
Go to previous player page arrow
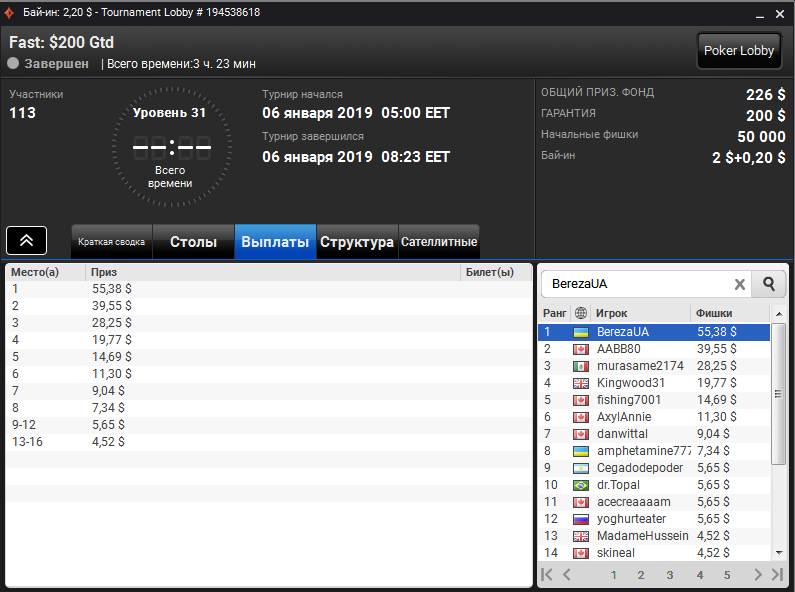[567, 574]
